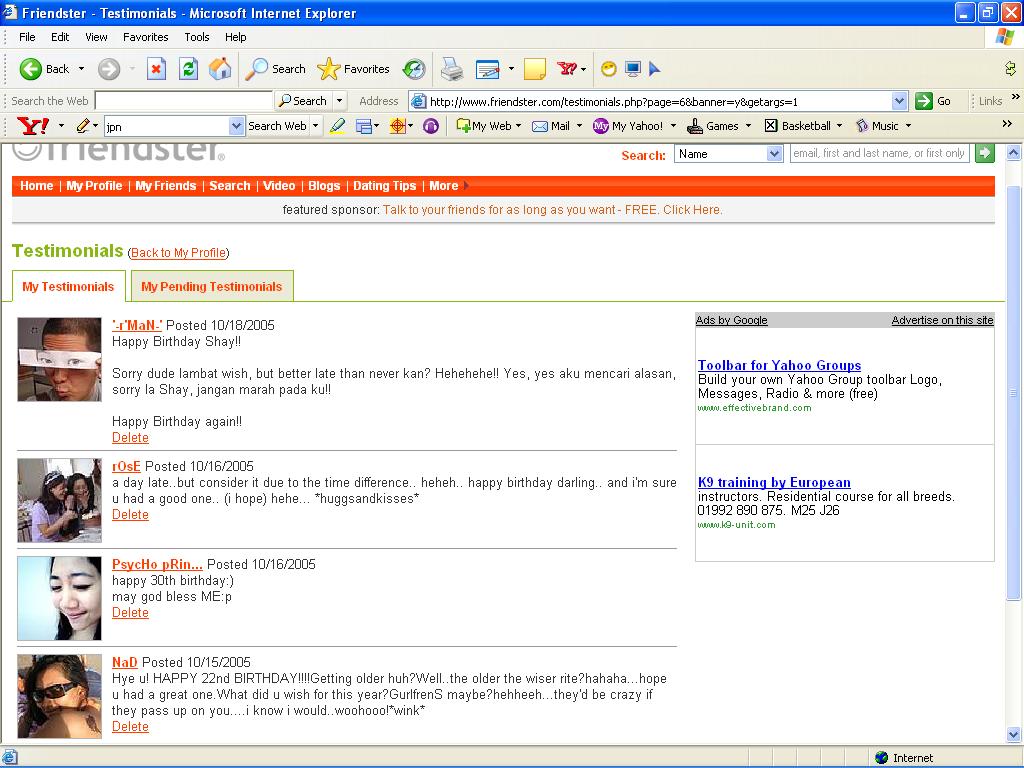
Task: Open PsycHo pRin... profile photo thumbnail
Action: [59, 598]
